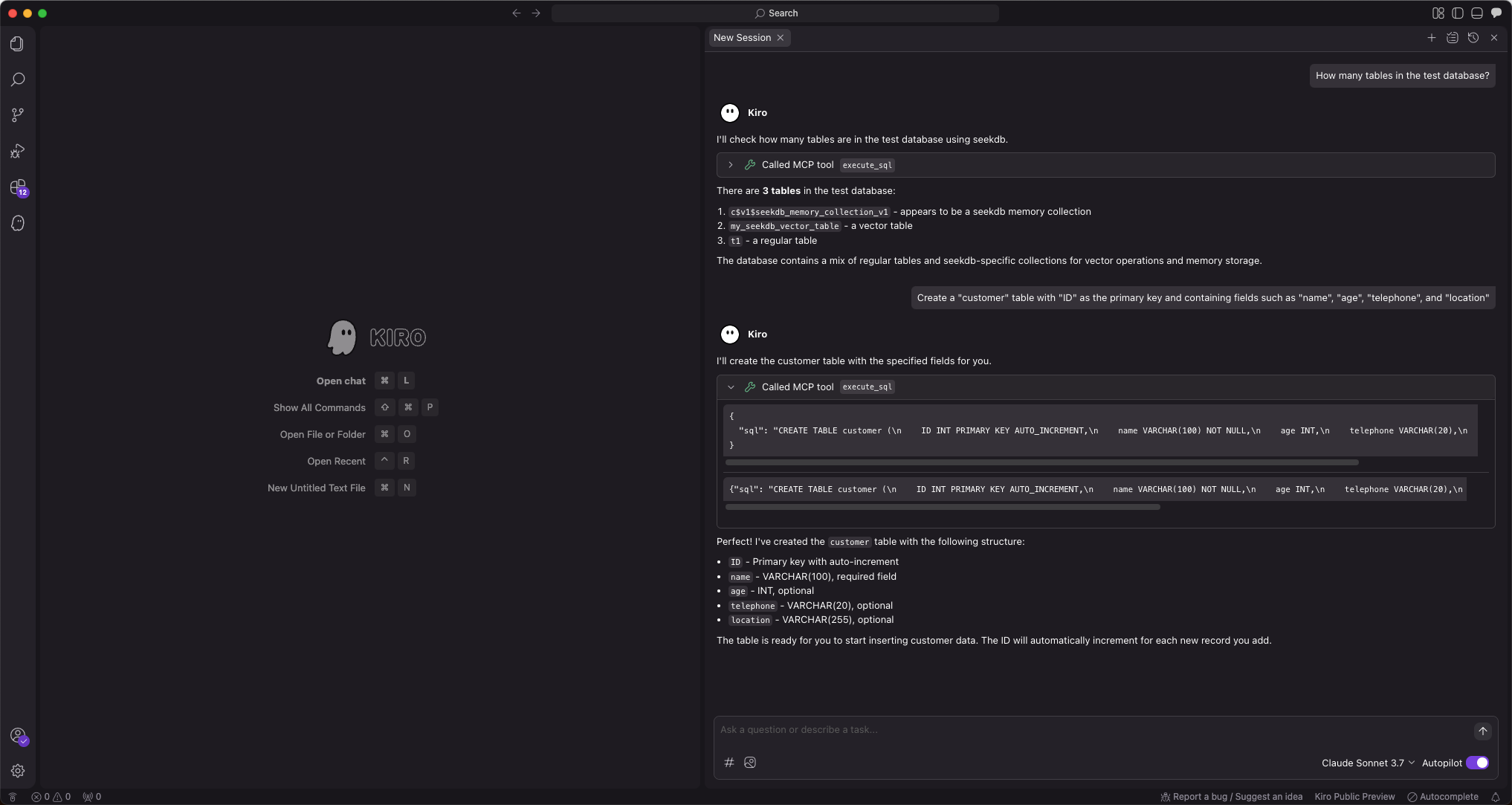1512x805 pixels.
Task: Click the send message arrow button
Action: [1482, 731]
